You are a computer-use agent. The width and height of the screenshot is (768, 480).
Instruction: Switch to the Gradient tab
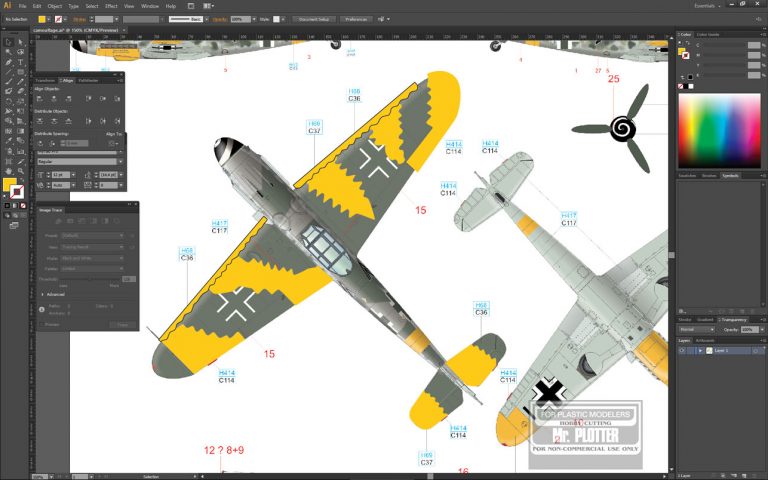pyautogui.click(x=705, y=319)
